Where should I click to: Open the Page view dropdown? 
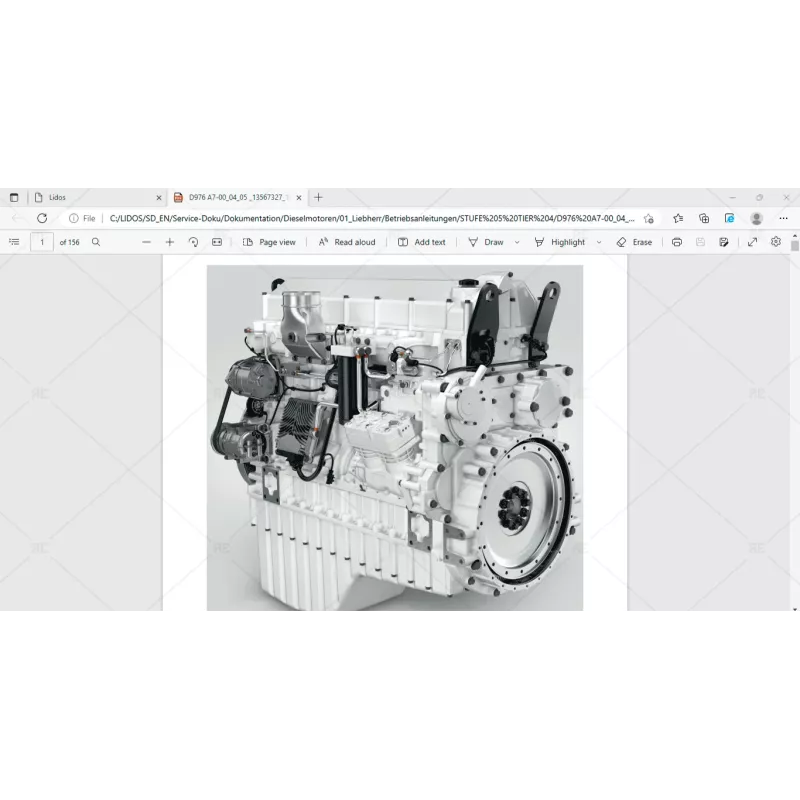(x=268, y=241)
